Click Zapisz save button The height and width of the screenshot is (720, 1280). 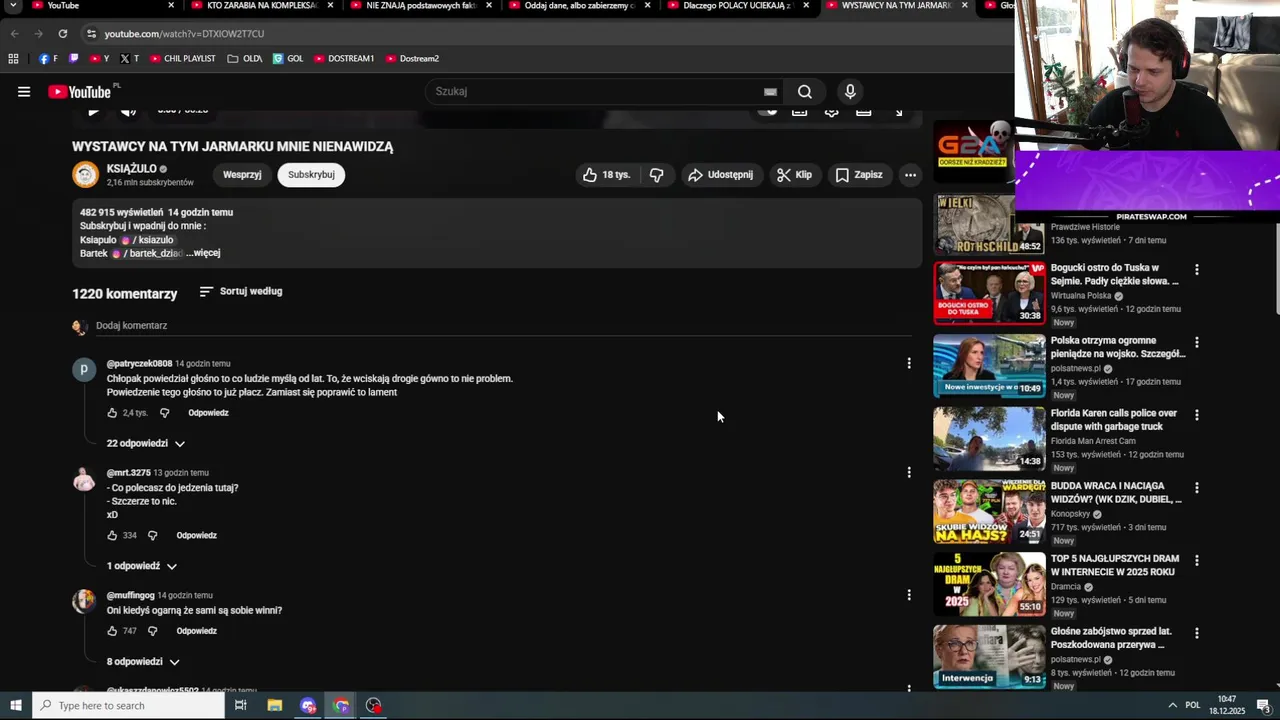pos(859,175)
